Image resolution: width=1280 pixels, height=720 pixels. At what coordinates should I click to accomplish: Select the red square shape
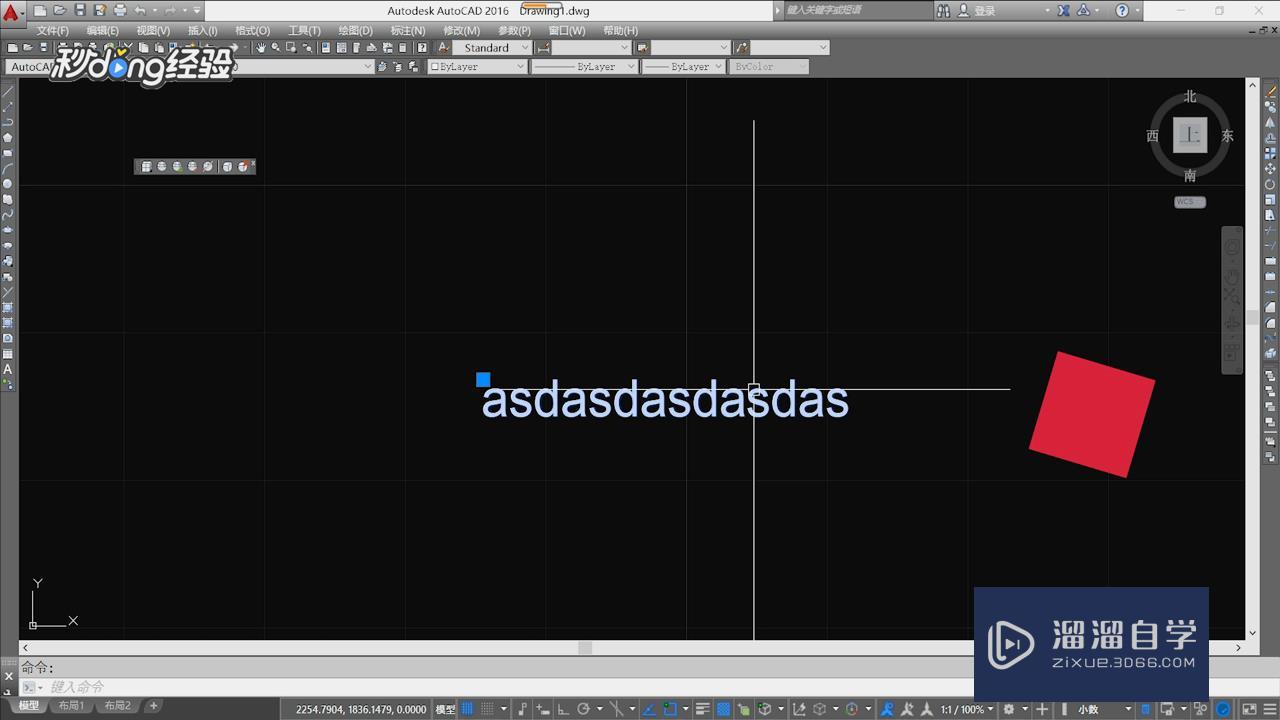pos(1092,414)
